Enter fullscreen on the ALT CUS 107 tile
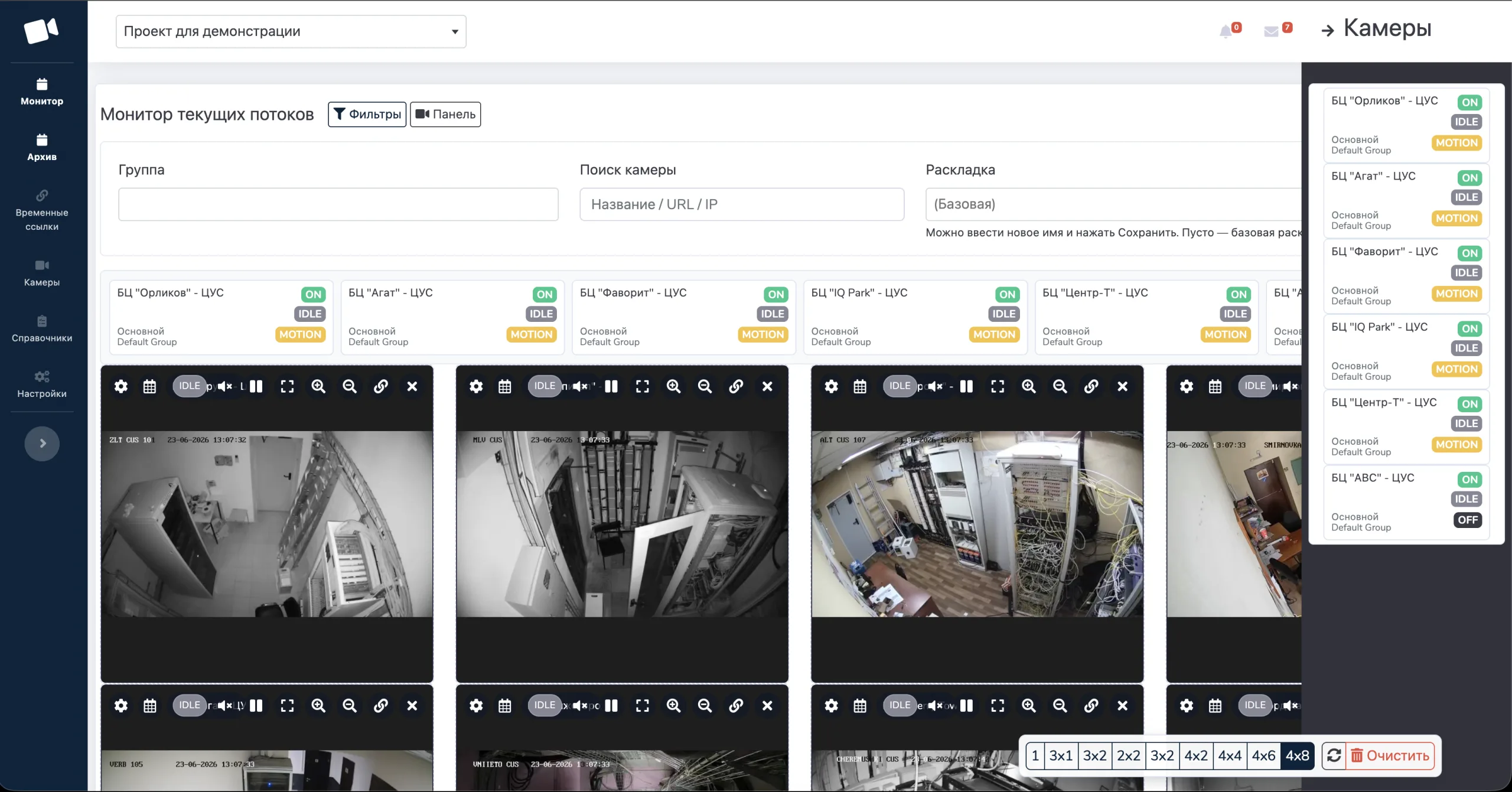Screen dimensions: 1512x792 [998, 386]
